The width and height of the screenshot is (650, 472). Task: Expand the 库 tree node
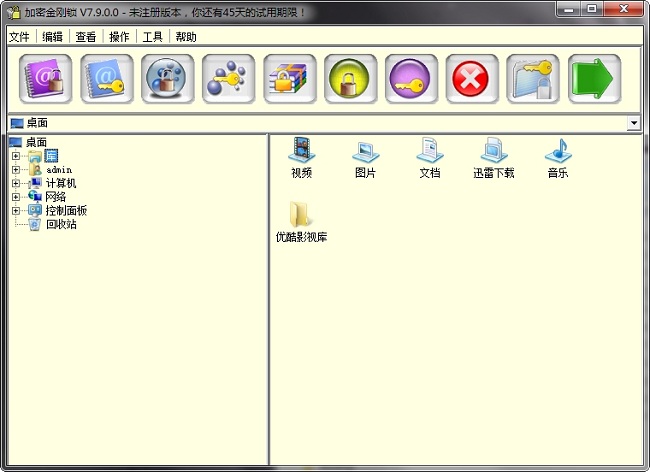click(x=16, y=156)
